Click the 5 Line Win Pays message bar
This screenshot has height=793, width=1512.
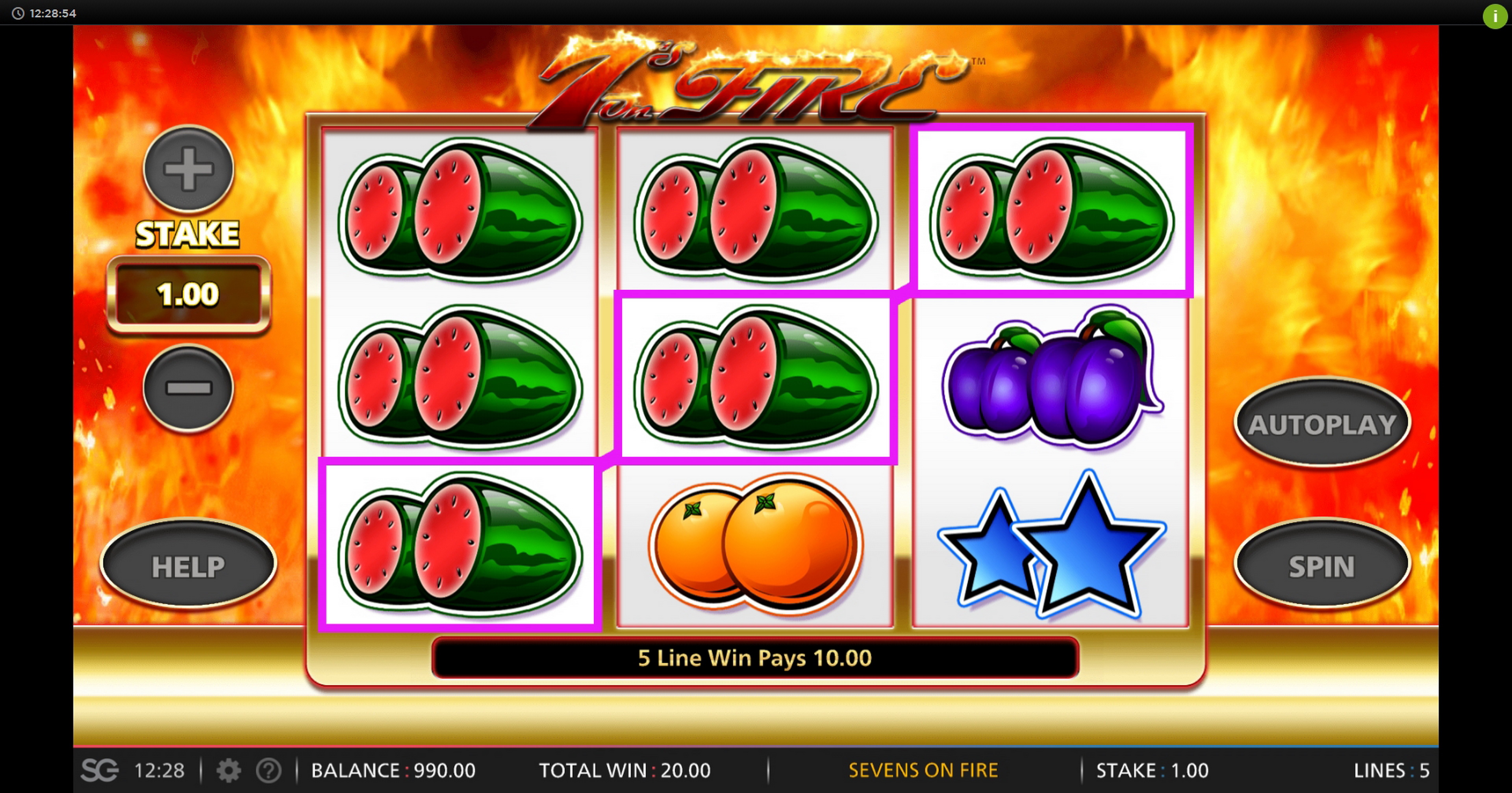pyautogui.click(x=755, y=658)
